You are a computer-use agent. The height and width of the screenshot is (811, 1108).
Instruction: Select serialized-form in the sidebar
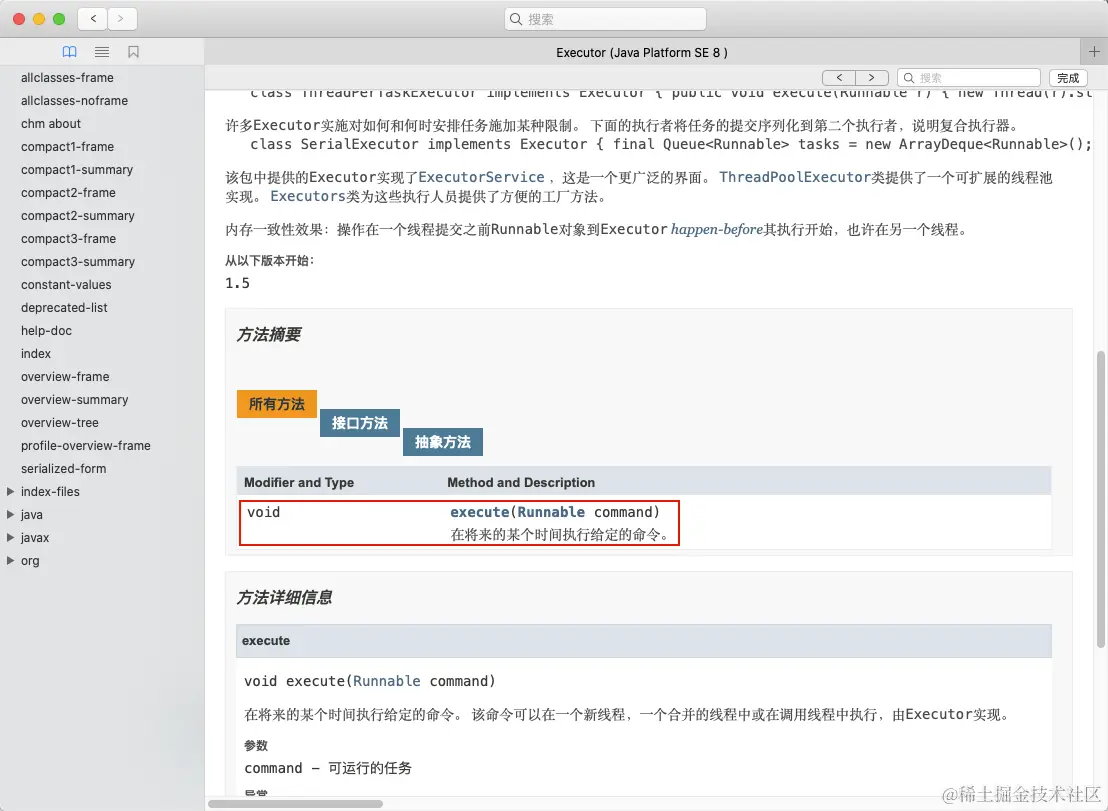(x=64, y=468)
